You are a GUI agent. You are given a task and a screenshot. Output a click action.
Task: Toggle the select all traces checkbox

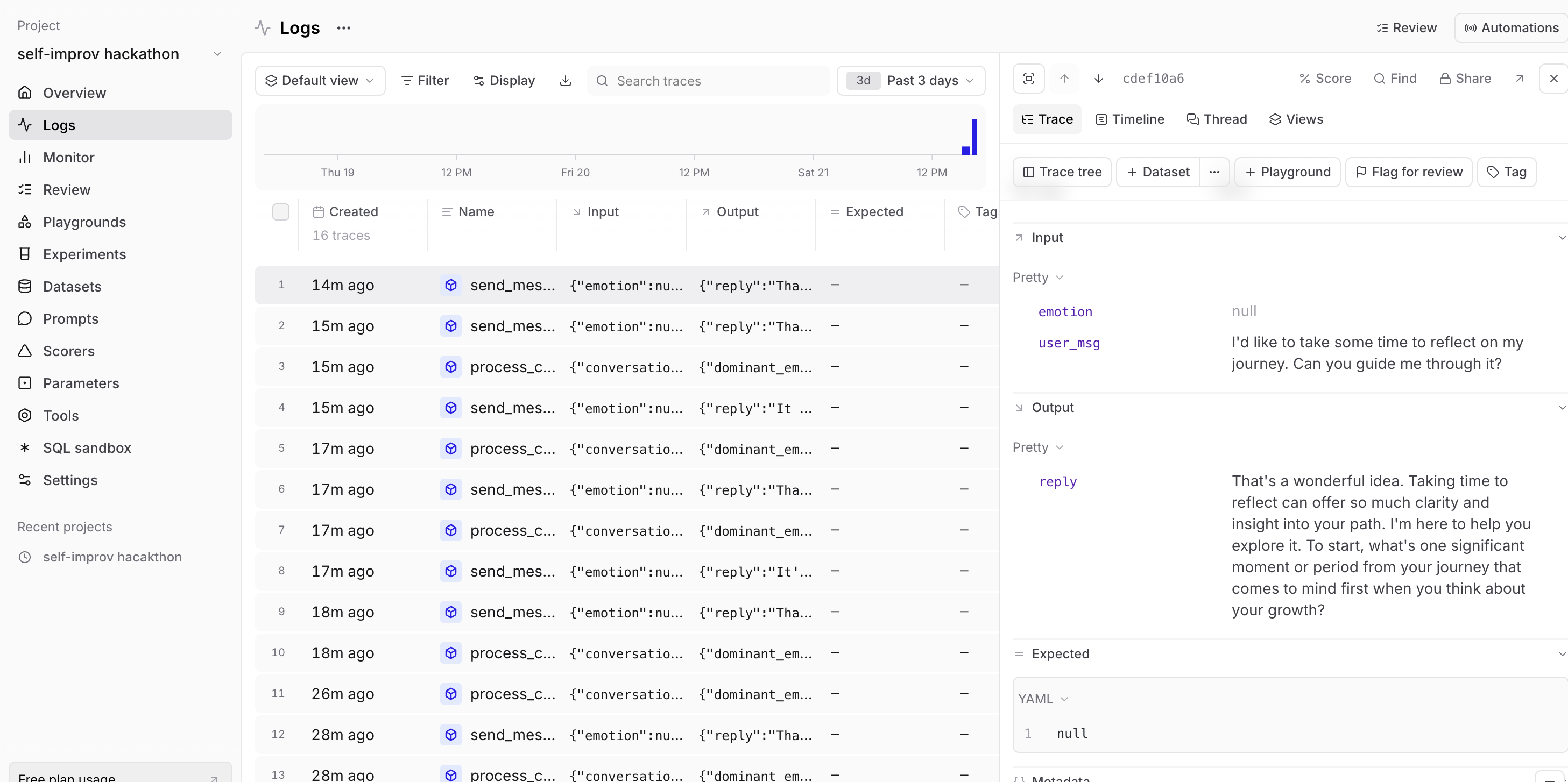click(x=280, y=212)
